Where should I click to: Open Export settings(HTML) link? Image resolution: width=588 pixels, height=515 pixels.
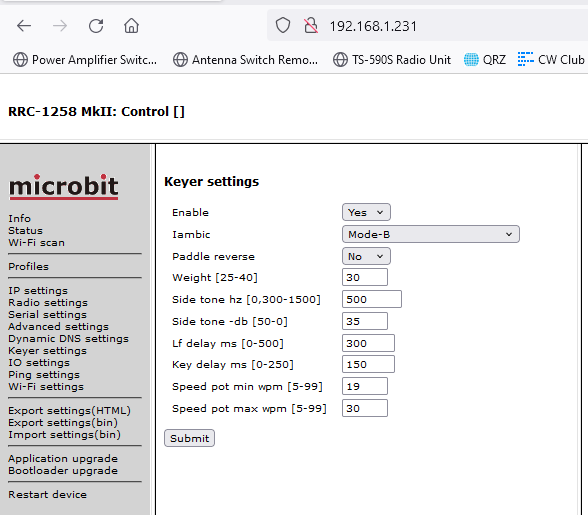pos(69,411)
